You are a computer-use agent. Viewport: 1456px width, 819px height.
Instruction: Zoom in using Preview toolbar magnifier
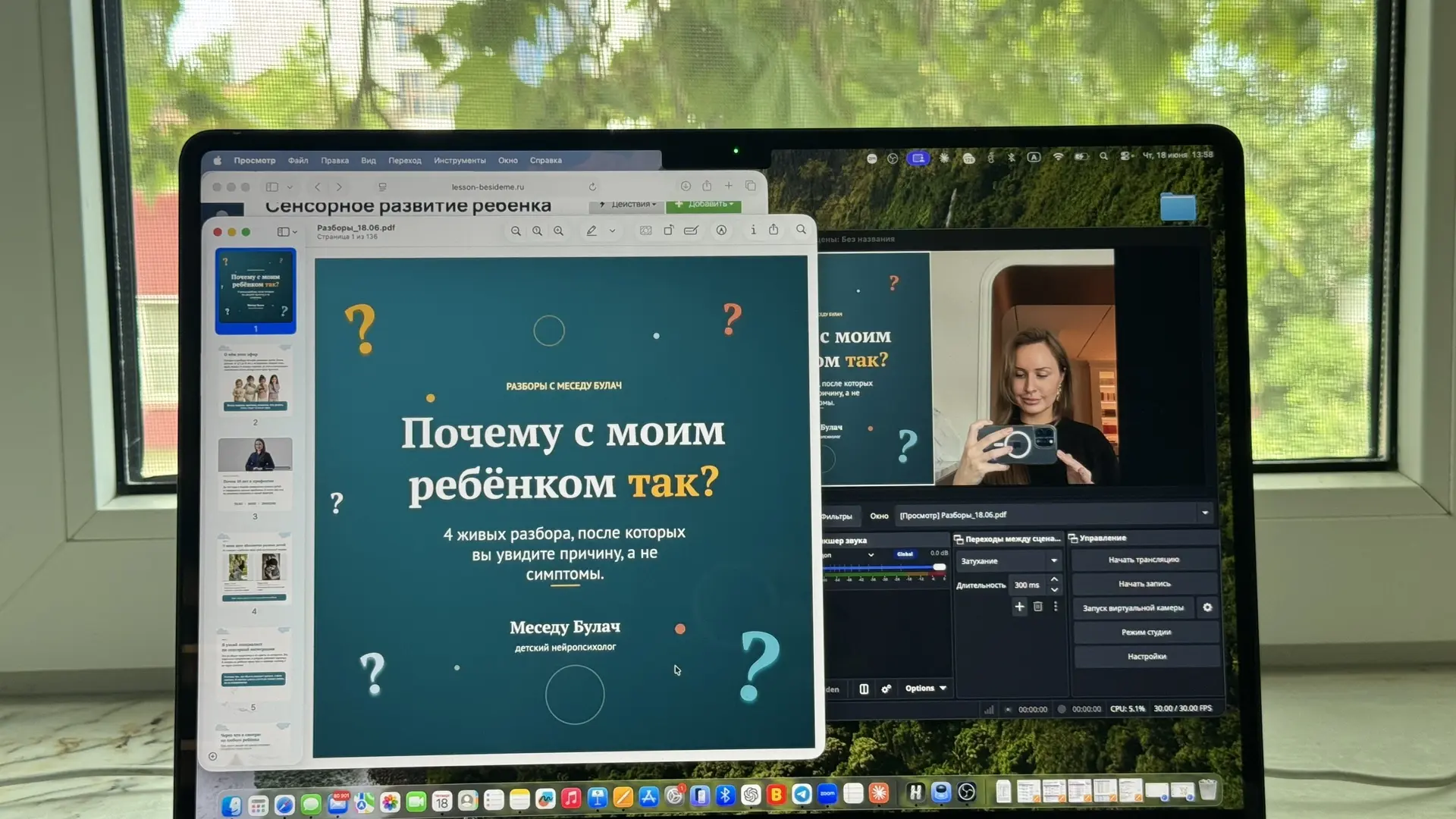(x=558, y=231)
